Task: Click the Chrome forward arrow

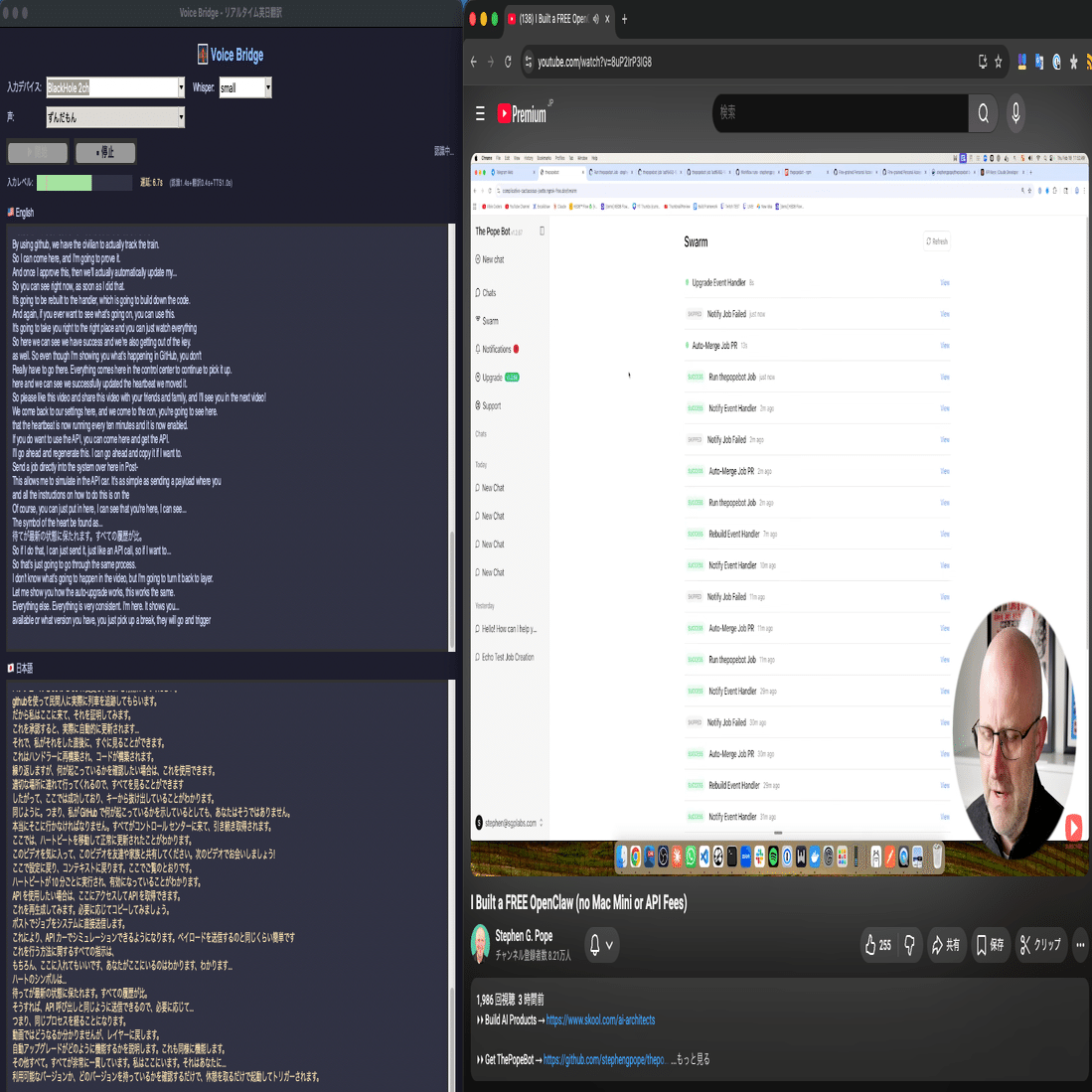Action: coord(490,62)
